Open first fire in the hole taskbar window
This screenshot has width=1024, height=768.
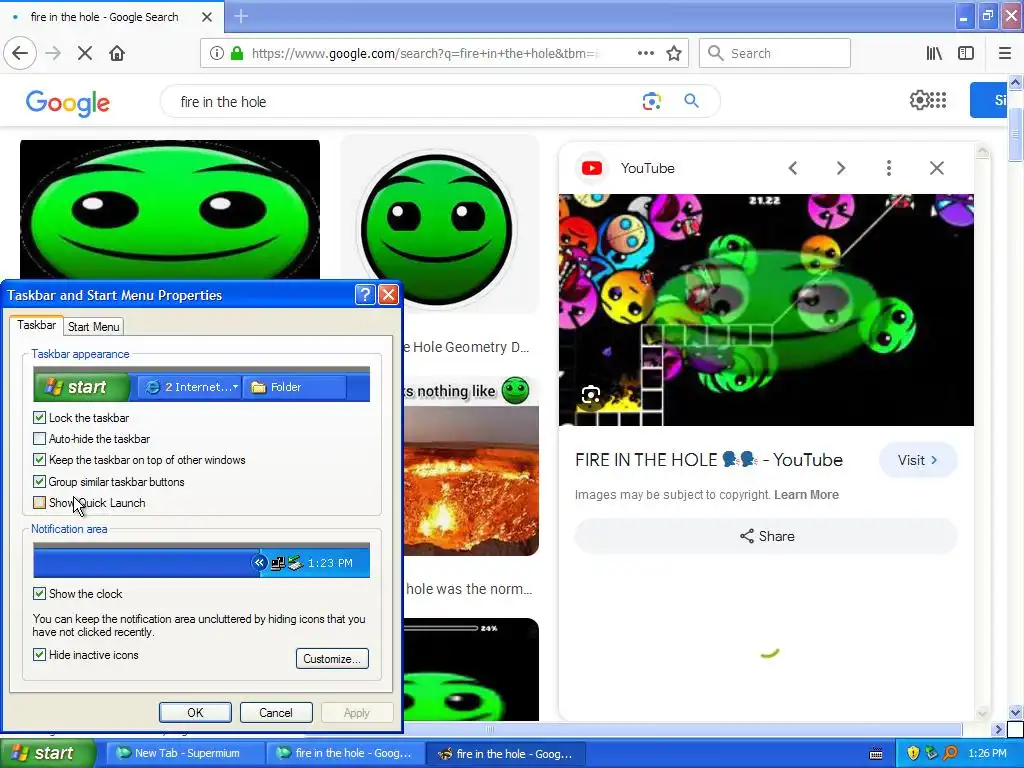click(x=346, y=754)
